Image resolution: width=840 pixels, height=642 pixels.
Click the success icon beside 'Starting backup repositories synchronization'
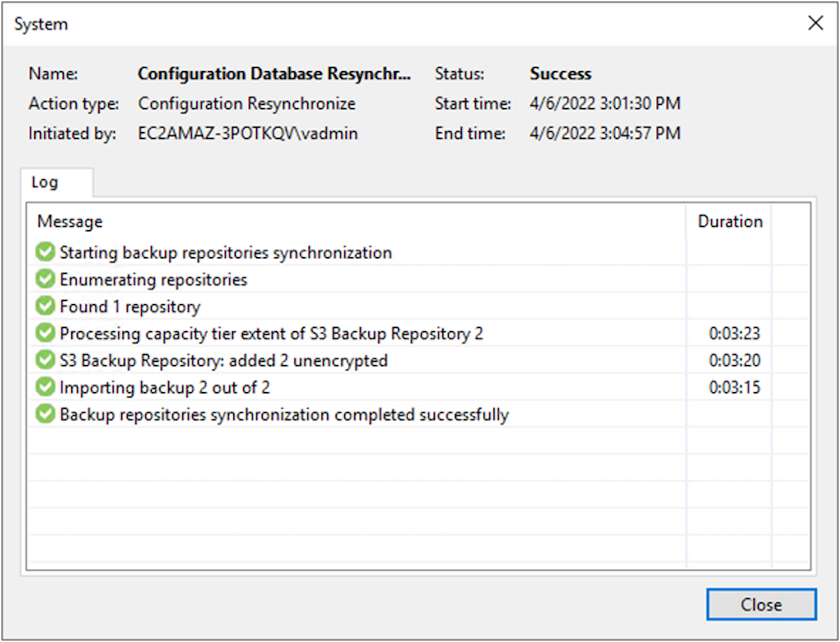45,253
